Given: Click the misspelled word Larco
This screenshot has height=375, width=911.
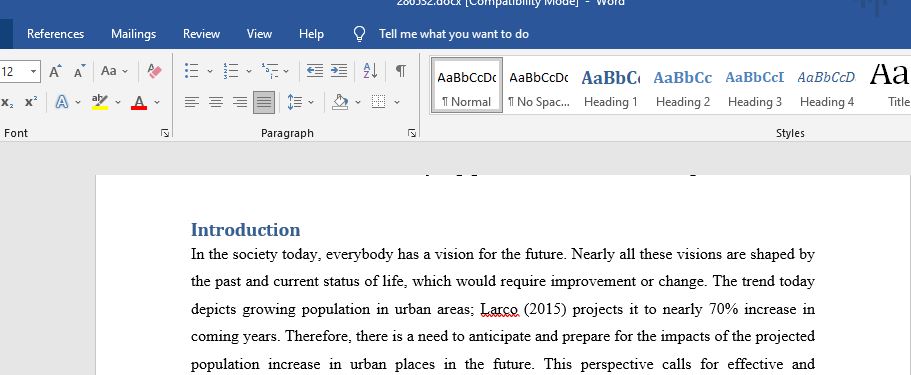Looking at the screenshot, I should point(499,309).
